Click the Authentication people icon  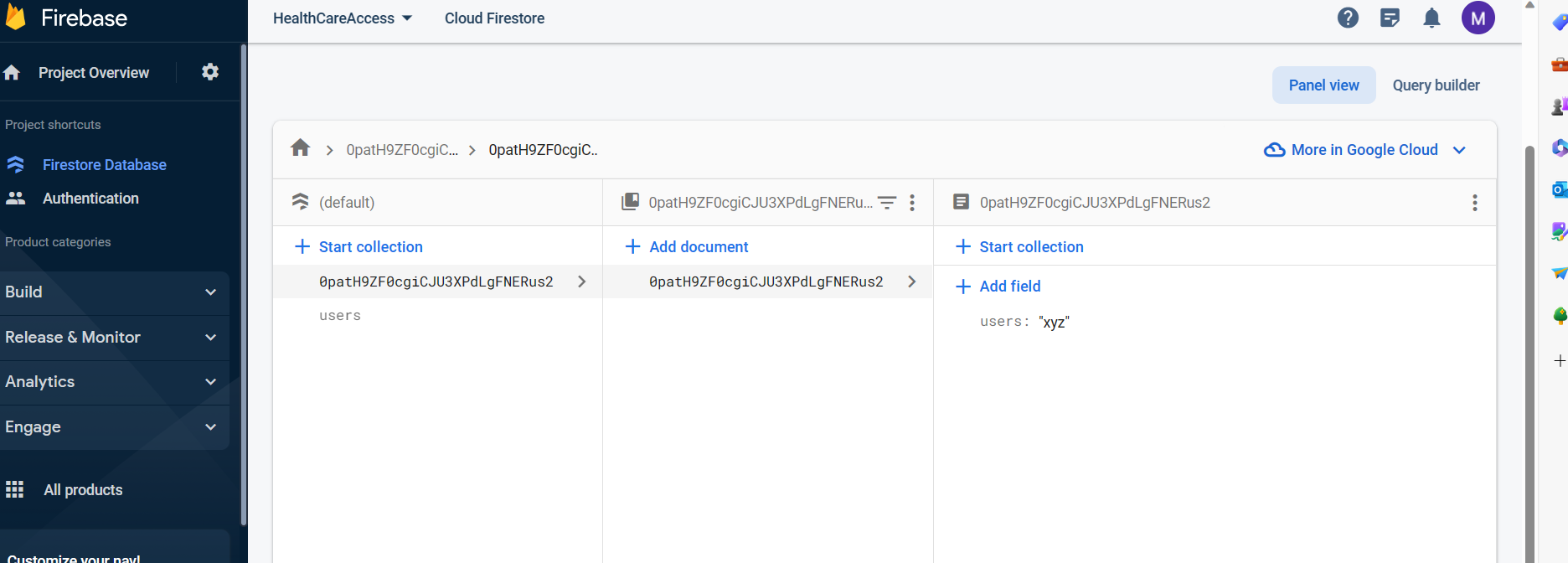pyautogui.click(x=16, y=199)
